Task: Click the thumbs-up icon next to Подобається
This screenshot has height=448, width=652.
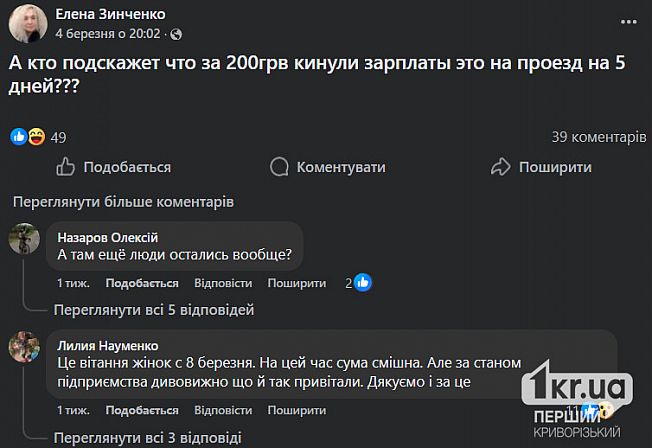Action: [x=65, y=167]
